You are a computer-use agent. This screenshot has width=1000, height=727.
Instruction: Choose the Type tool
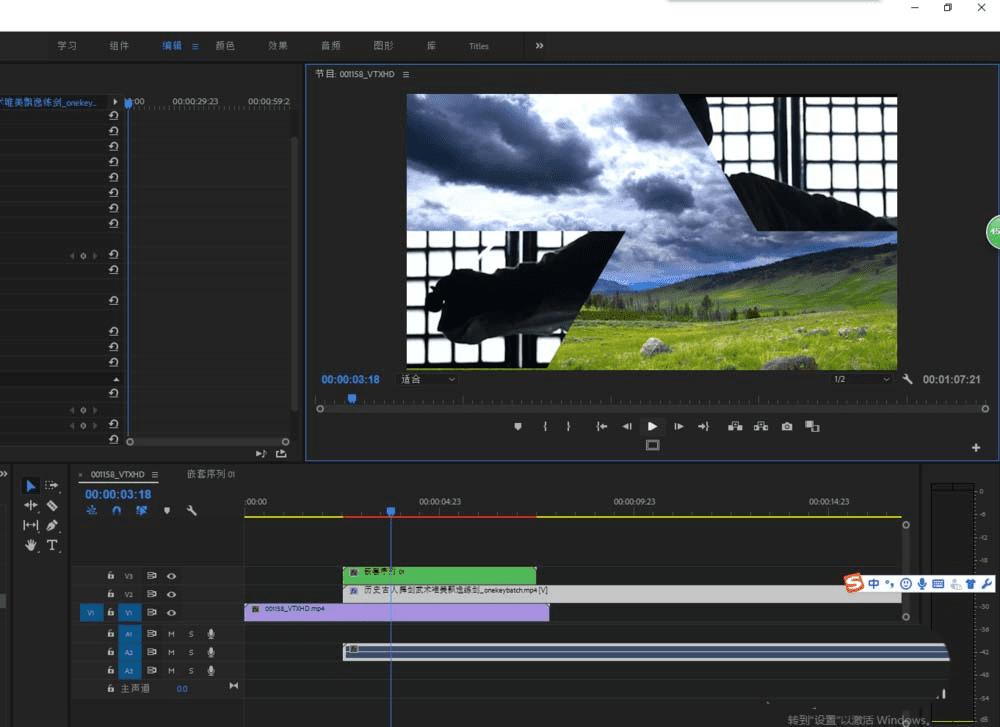pos(52,545)
